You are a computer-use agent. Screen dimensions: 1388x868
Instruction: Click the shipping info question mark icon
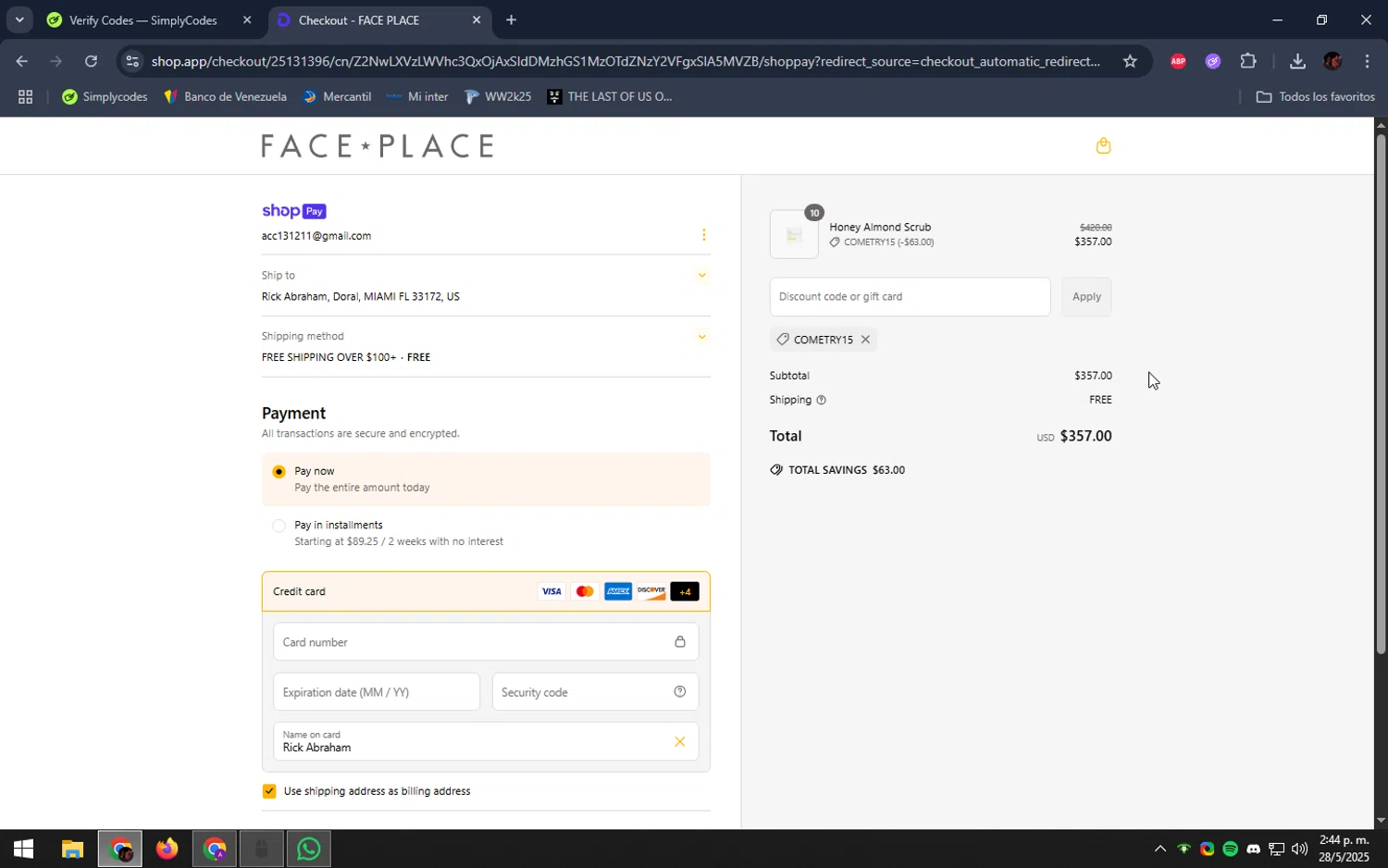tap(821, 400)
